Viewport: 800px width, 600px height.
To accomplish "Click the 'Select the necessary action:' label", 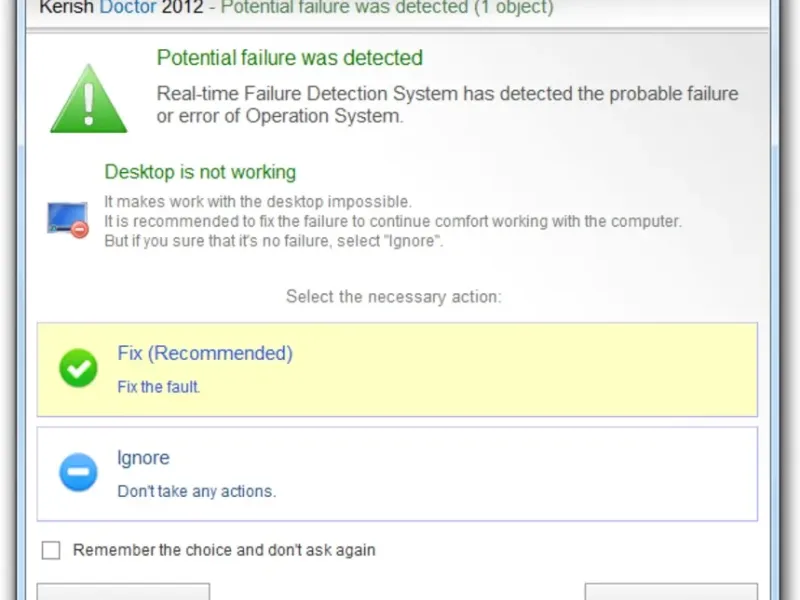I will 394,296.
